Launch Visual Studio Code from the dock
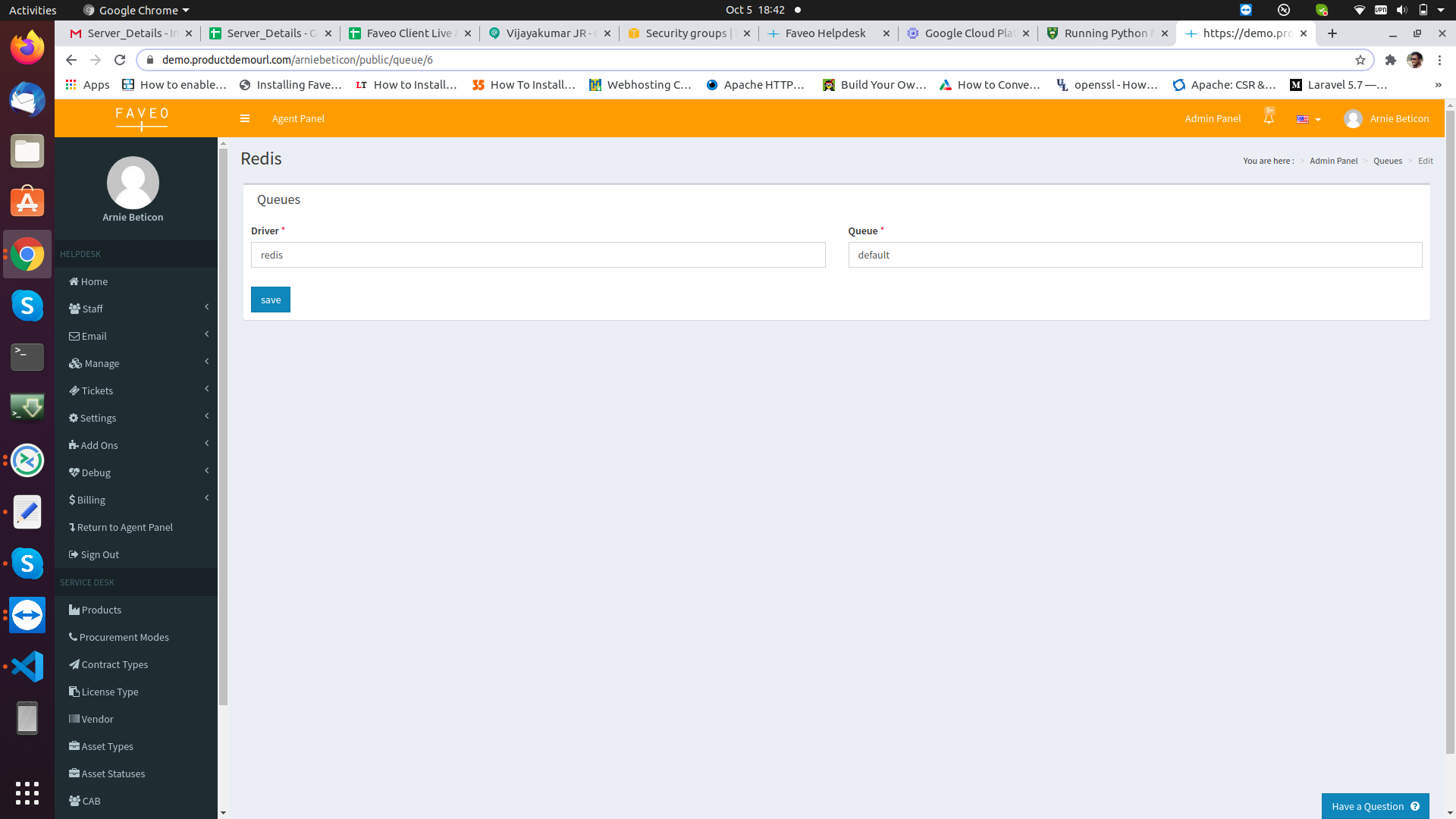 click(x=27, y=667)
